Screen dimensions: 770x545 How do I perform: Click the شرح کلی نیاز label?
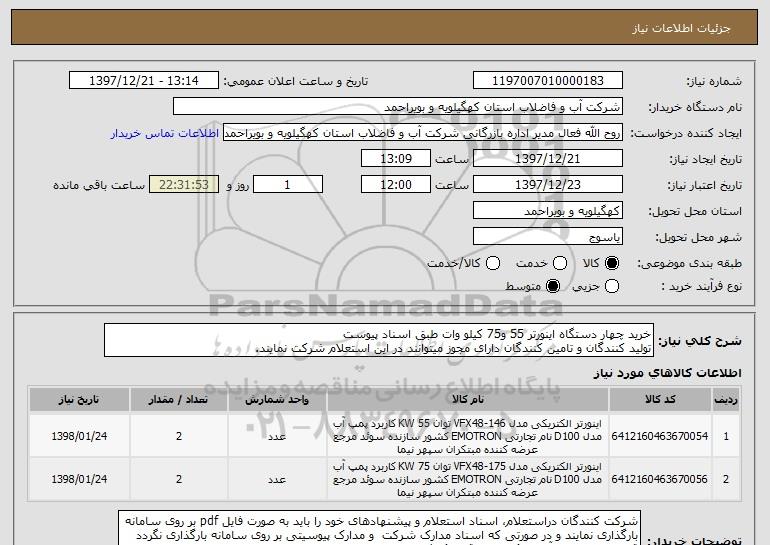tap(700, 341)
